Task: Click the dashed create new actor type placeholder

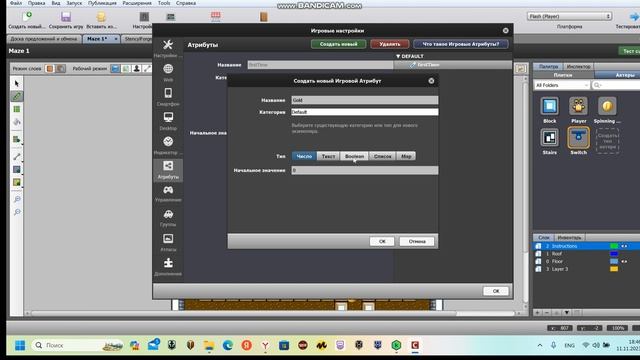Action: coord(607,141)
